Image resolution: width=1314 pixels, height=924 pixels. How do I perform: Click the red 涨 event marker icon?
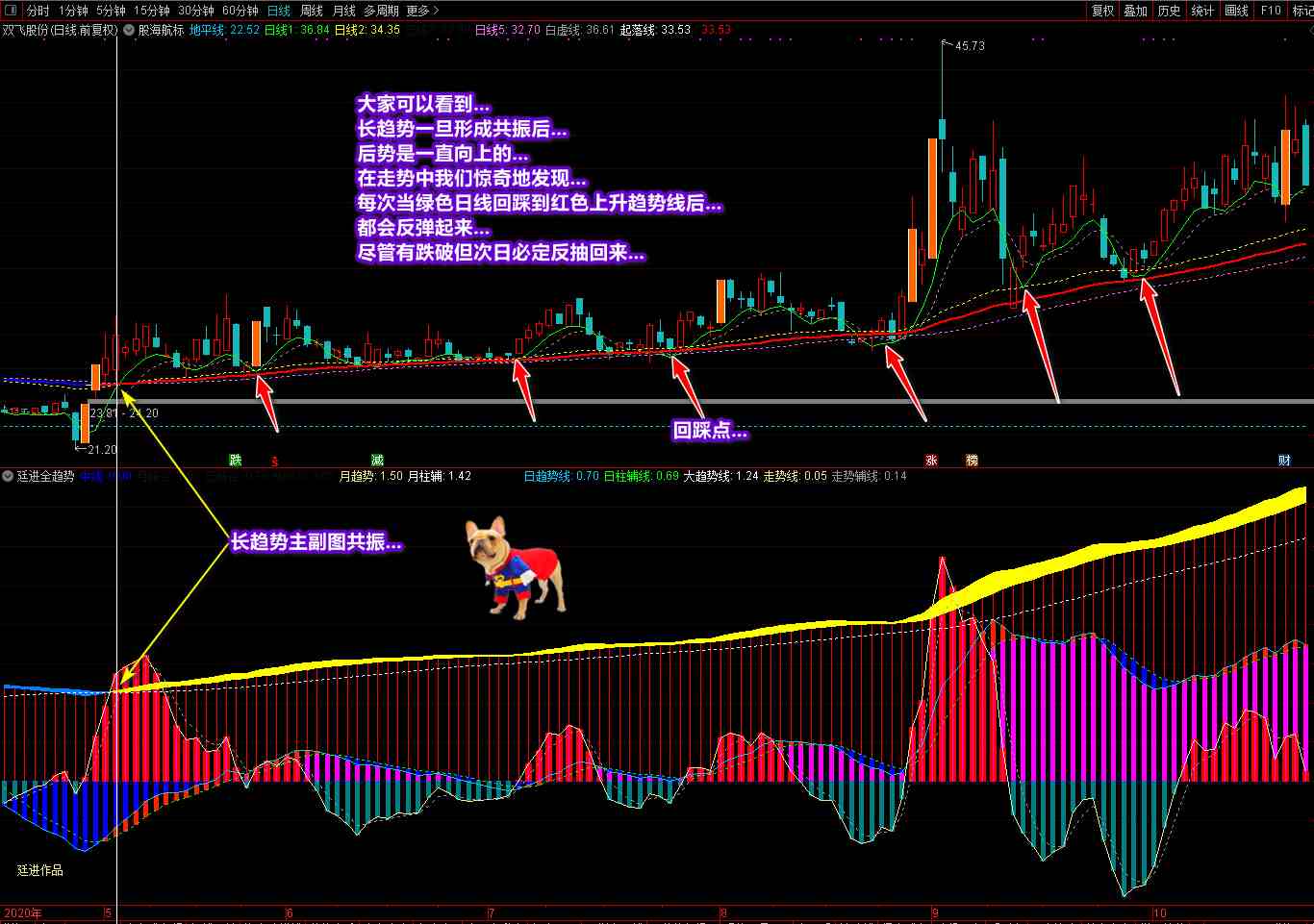click(x=931, y=461)
